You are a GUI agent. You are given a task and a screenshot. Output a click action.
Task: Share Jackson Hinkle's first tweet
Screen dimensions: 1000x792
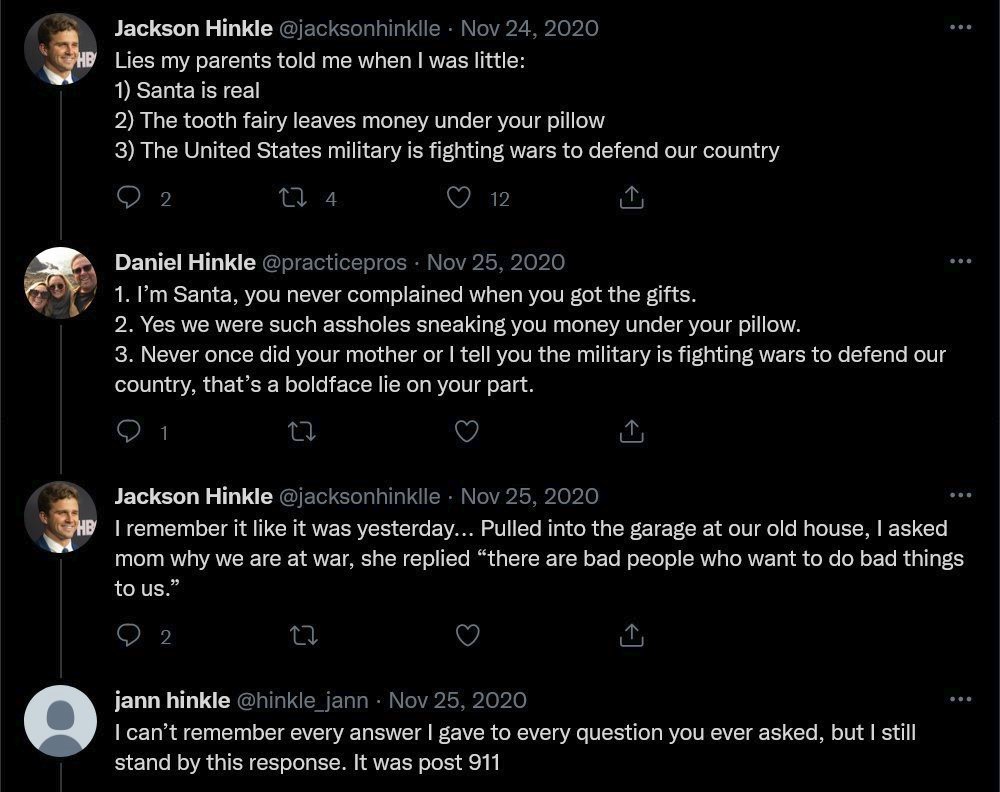pos(631,198)
